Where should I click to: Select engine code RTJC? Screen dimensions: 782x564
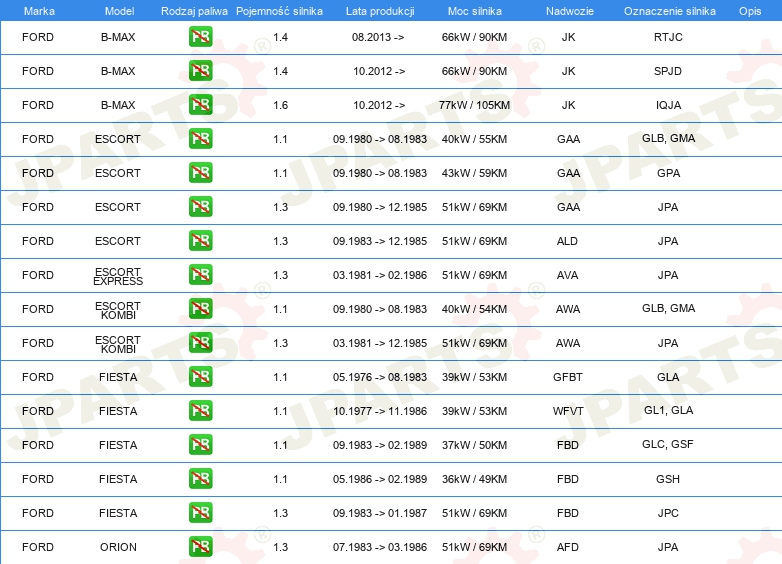click(x=668, y=37)
